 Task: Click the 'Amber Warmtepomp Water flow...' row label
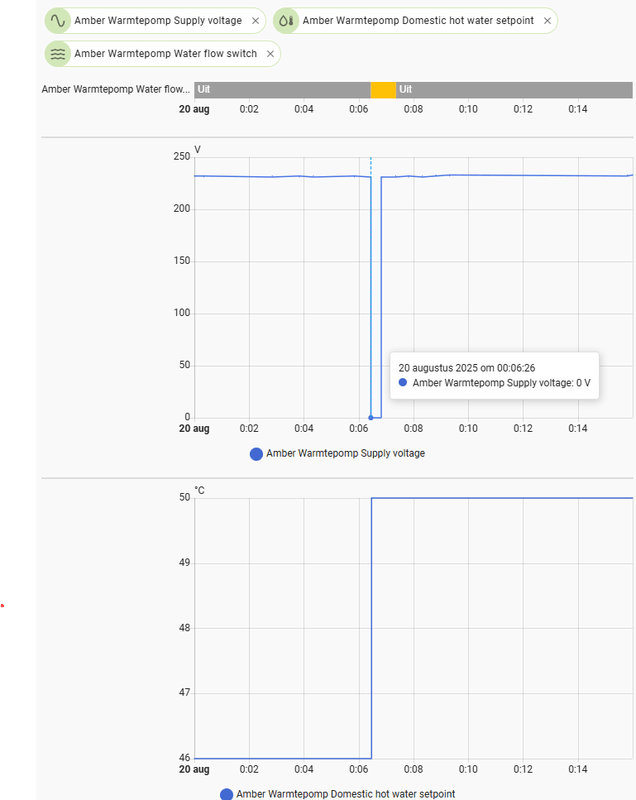click(116, 89)
